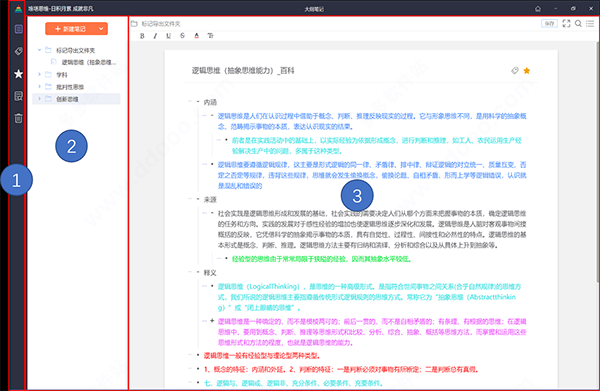Screen dimensions: 600x391
Task: Click the cyan line starting 七、逻辑与
Action: pyautogui.click(x=293, y=383)
